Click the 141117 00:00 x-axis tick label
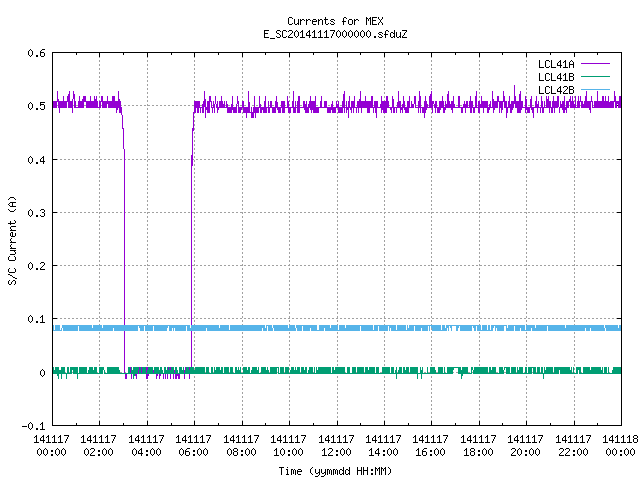 pyautogui.click(x=51, y=446)
